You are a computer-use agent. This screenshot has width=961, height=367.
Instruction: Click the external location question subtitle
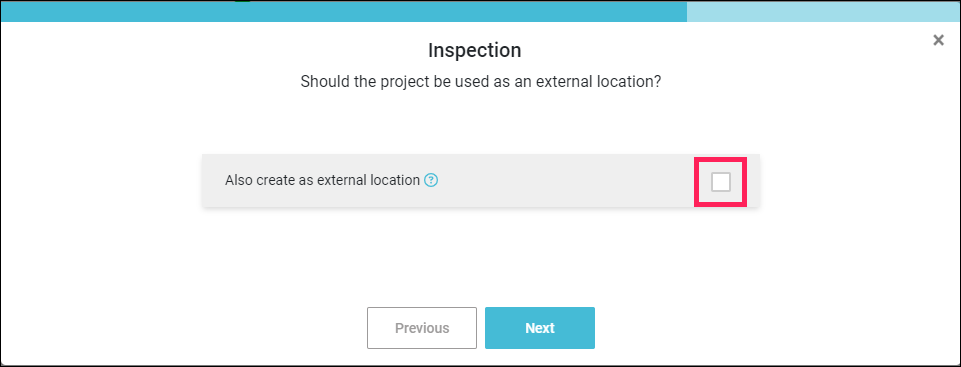pyautogui.click(x=480, y=82)
